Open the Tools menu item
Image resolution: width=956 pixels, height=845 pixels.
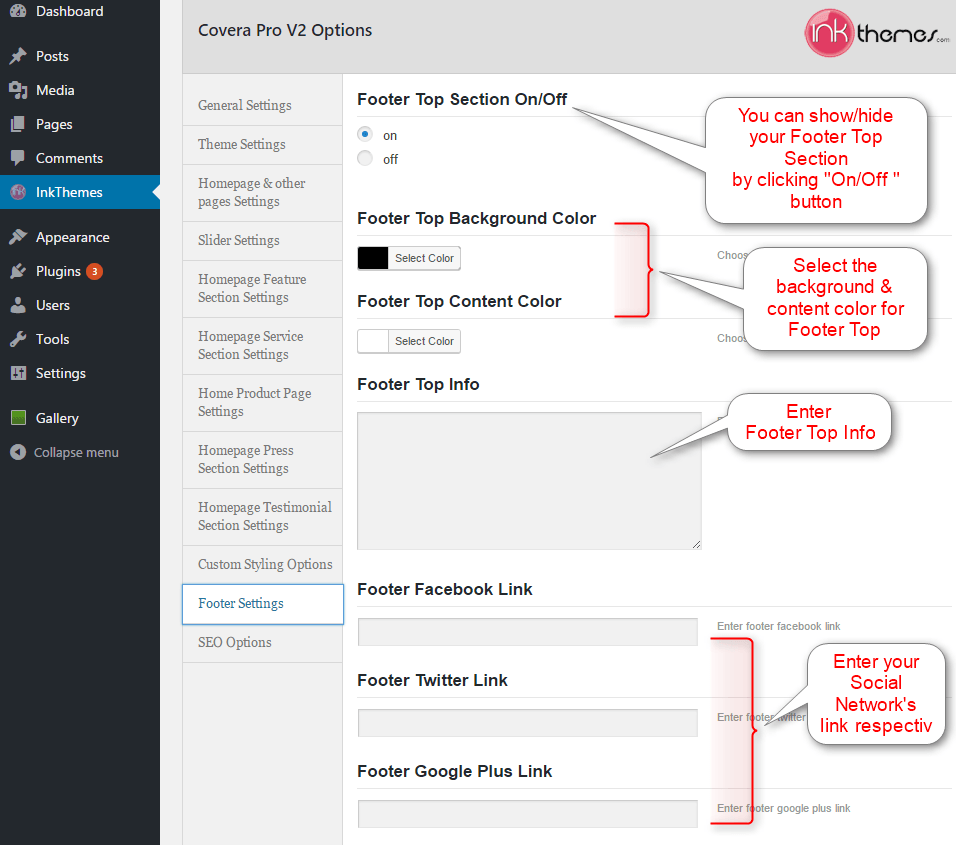80,339
